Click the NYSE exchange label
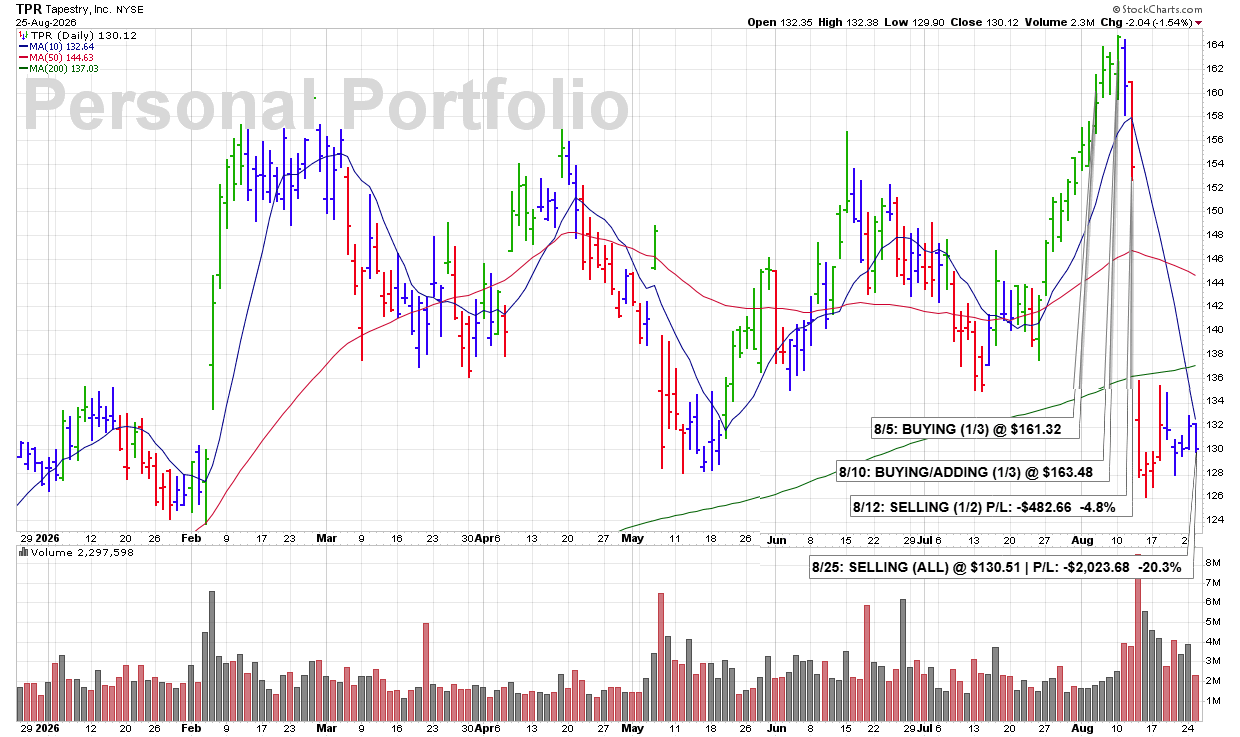The width and height of the screenshot is (1240, 737). 128,9
